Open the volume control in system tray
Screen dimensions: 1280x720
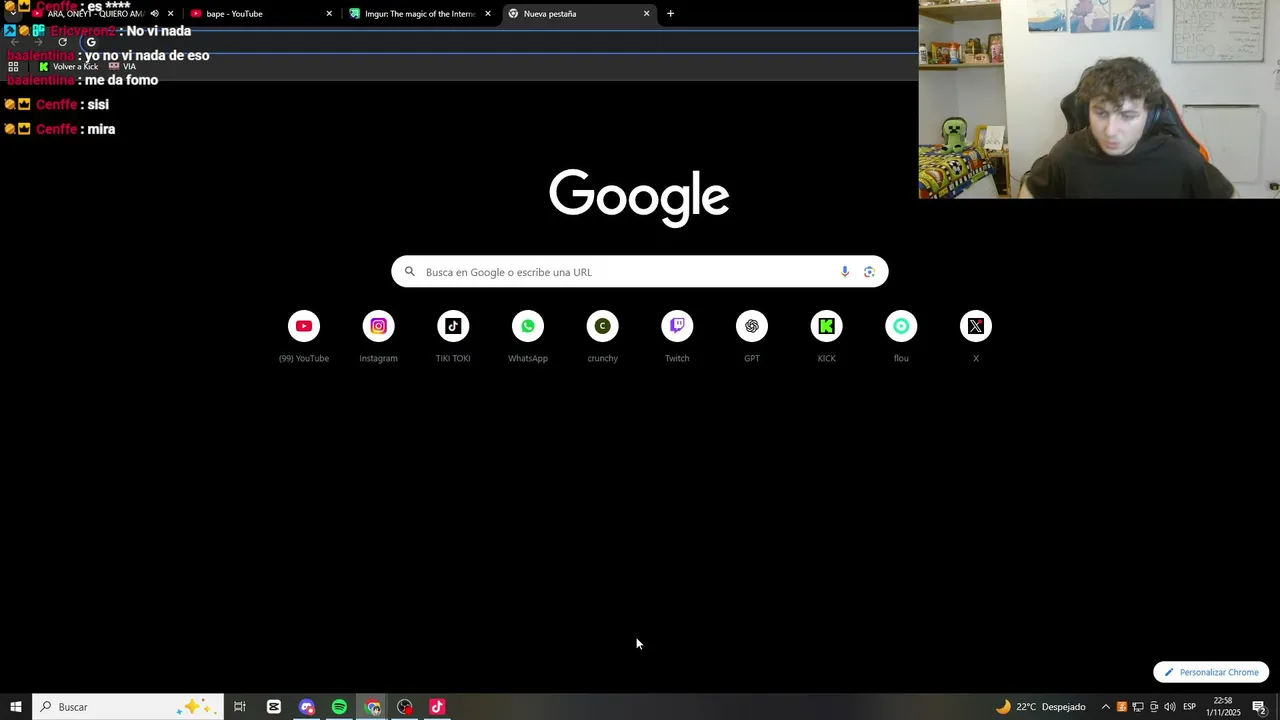pos(1169,707)
